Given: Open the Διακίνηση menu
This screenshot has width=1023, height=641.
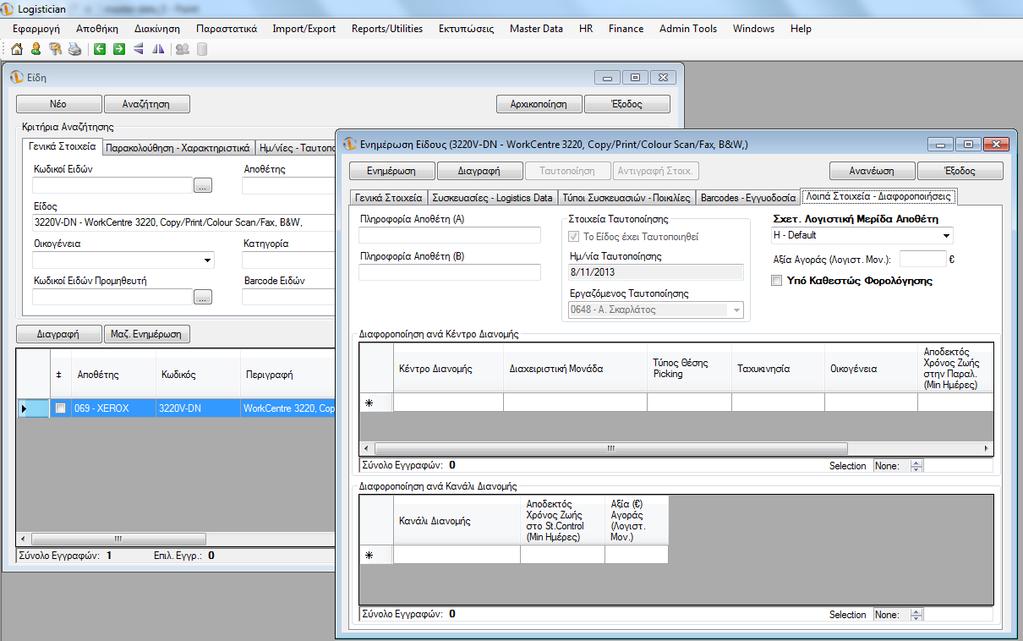Looking at the screenshot, I should tap(157, 29).
